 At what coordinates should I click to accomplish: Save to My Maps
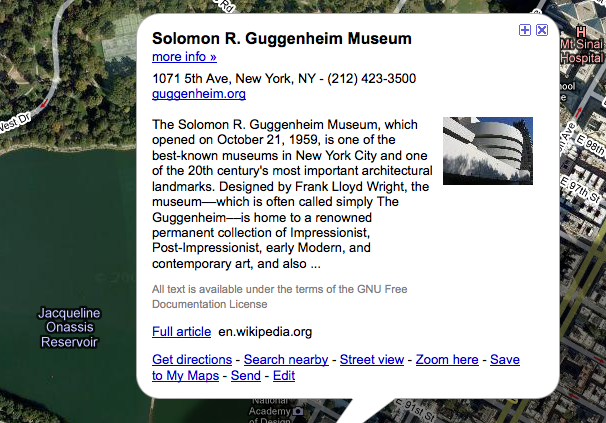point(504,360)
